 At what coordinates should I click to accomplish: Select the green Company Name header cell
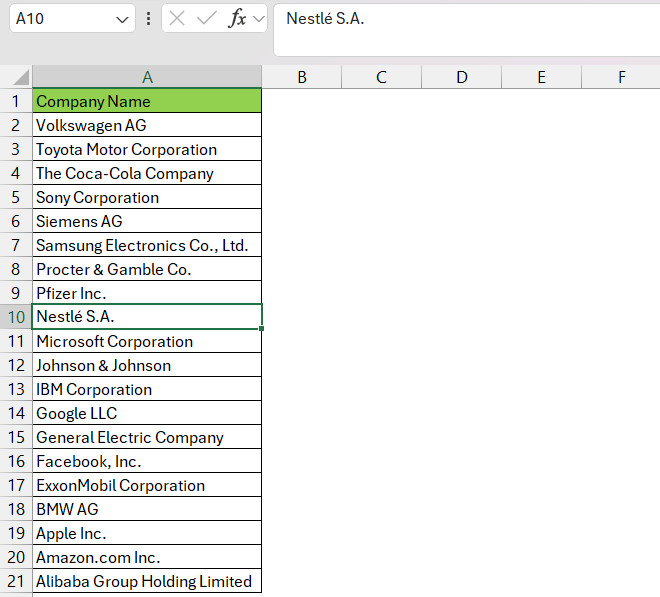(x=147, y=101)
